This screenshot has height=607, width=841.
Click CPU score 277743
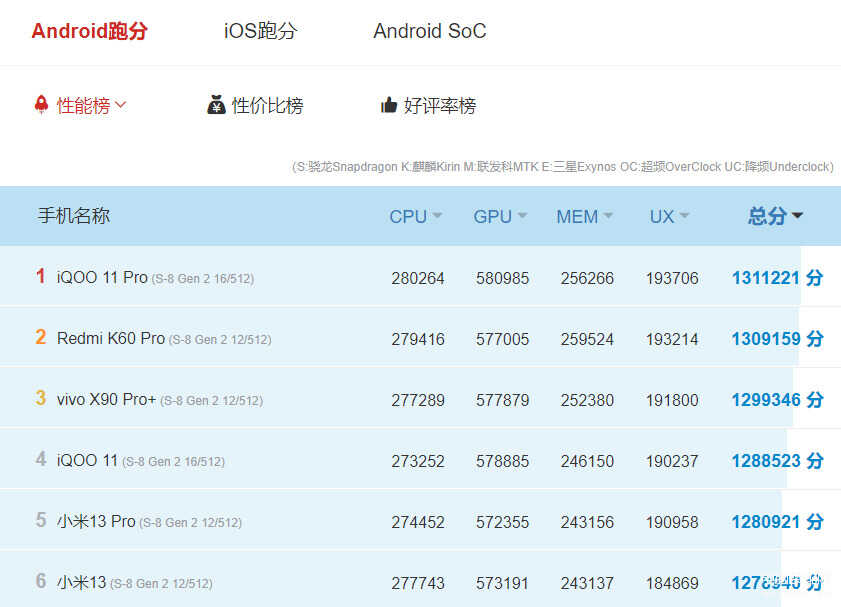pyautogui.click(x=418, y=583)
